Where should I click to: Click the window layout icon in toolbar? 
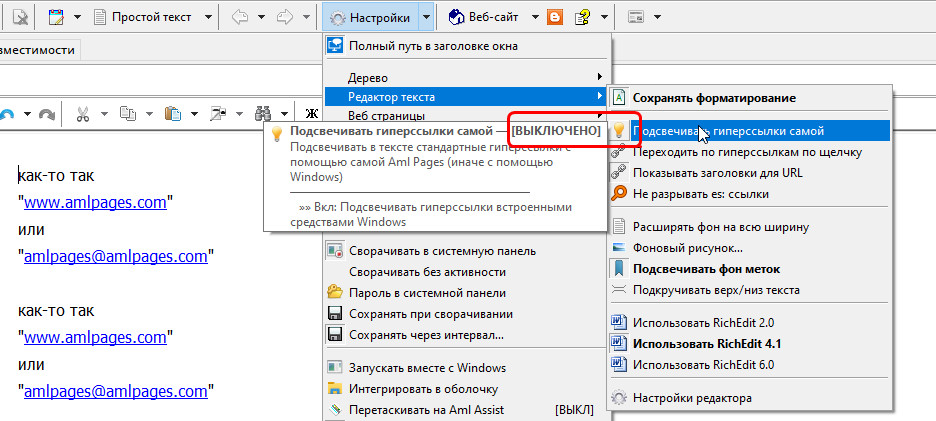pos(635,17)
